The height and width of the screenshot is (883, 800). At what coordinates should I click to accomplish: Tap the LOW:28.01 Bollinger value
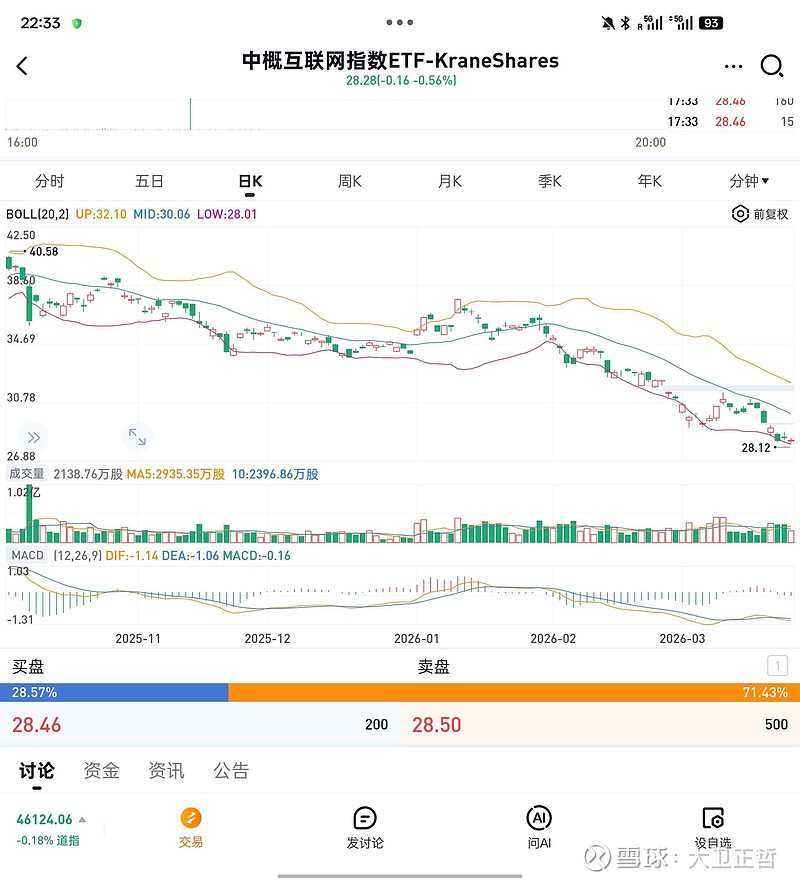tap(227, 214)
